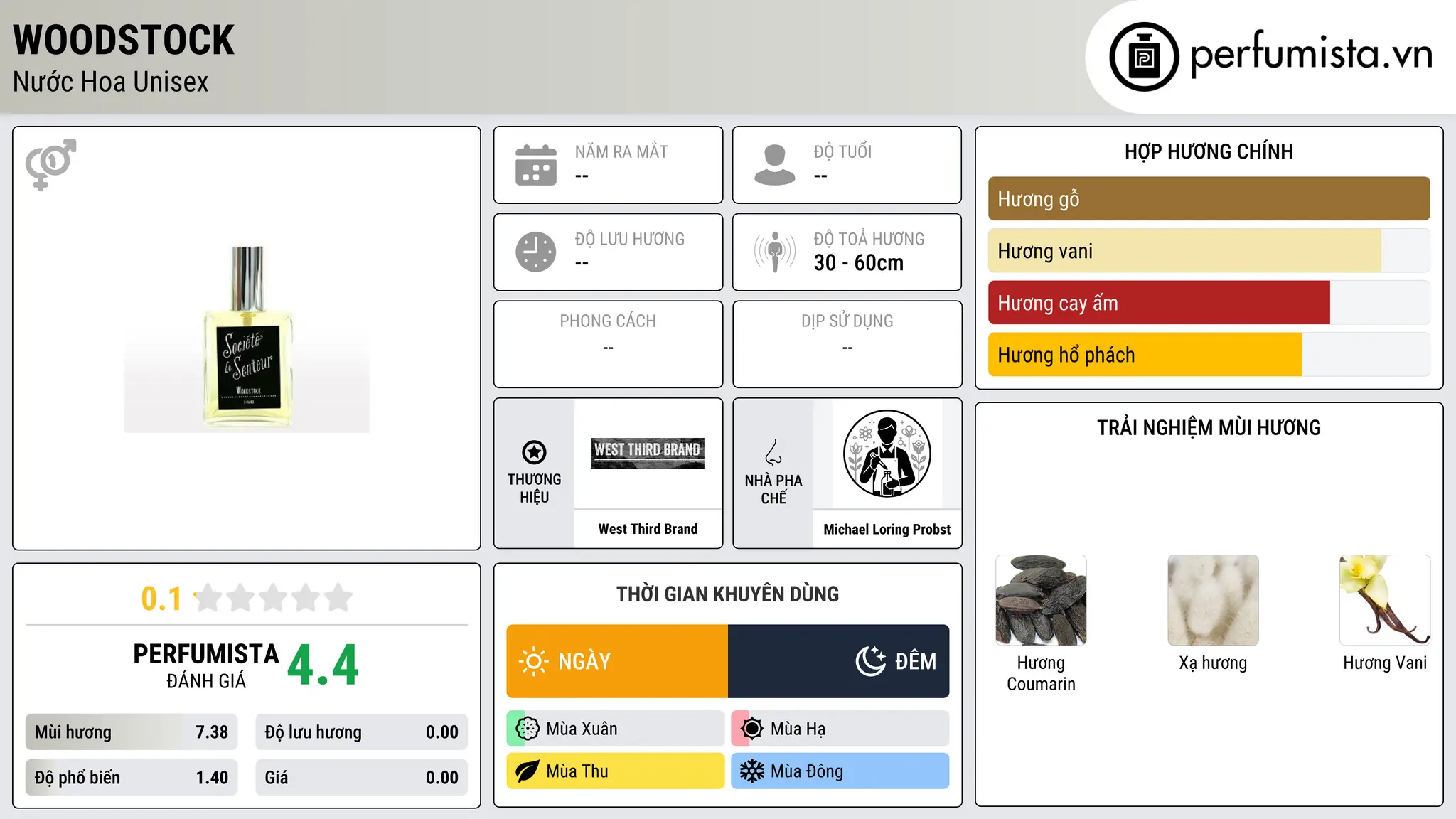Click the Mùa Đông season bar
The height and width of the screenshot is (819, 1456).
pos(840,771)
